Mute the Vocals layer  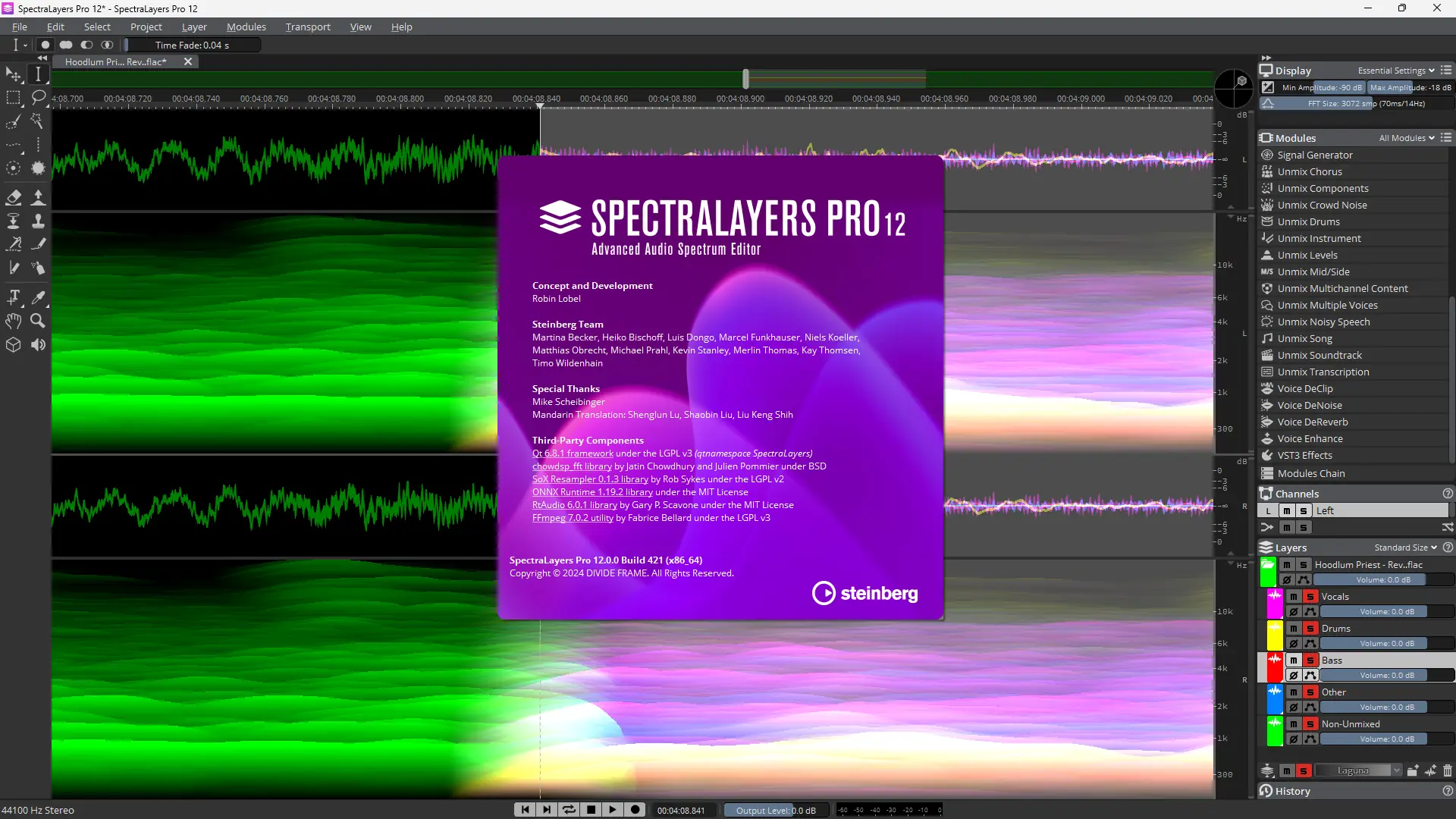pyautogui.click(x=1294, y=597)
